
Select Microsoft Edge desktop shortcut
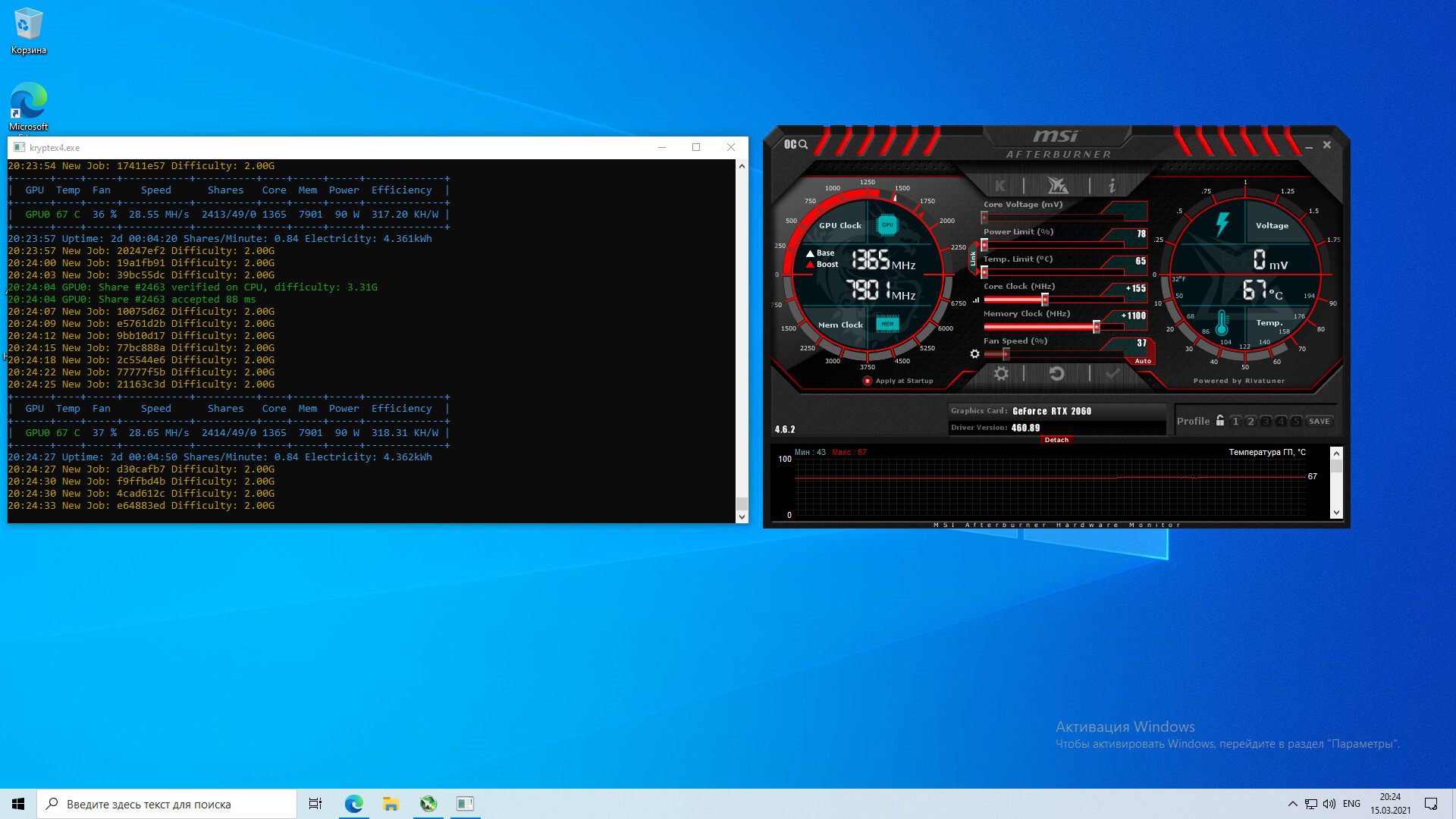tap(28, 108)
